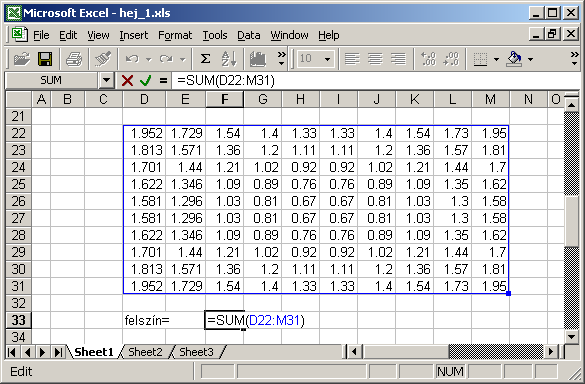Screen dimensions: 585x384
Task: Click the Print toolbar icon
Action: tap(73, 59)
